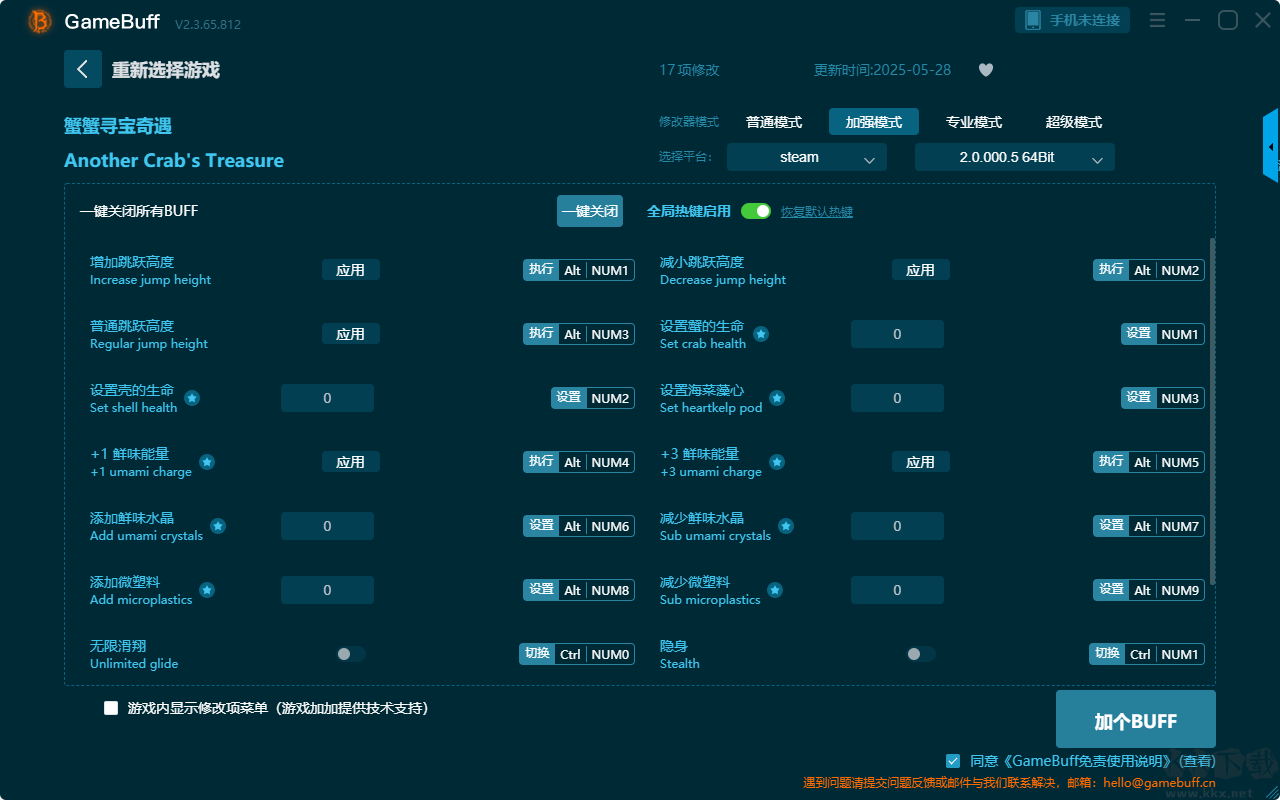Expand the blue side panel arrow
The height and width of the screenshot is (800, 1280).
(1271, 146)
